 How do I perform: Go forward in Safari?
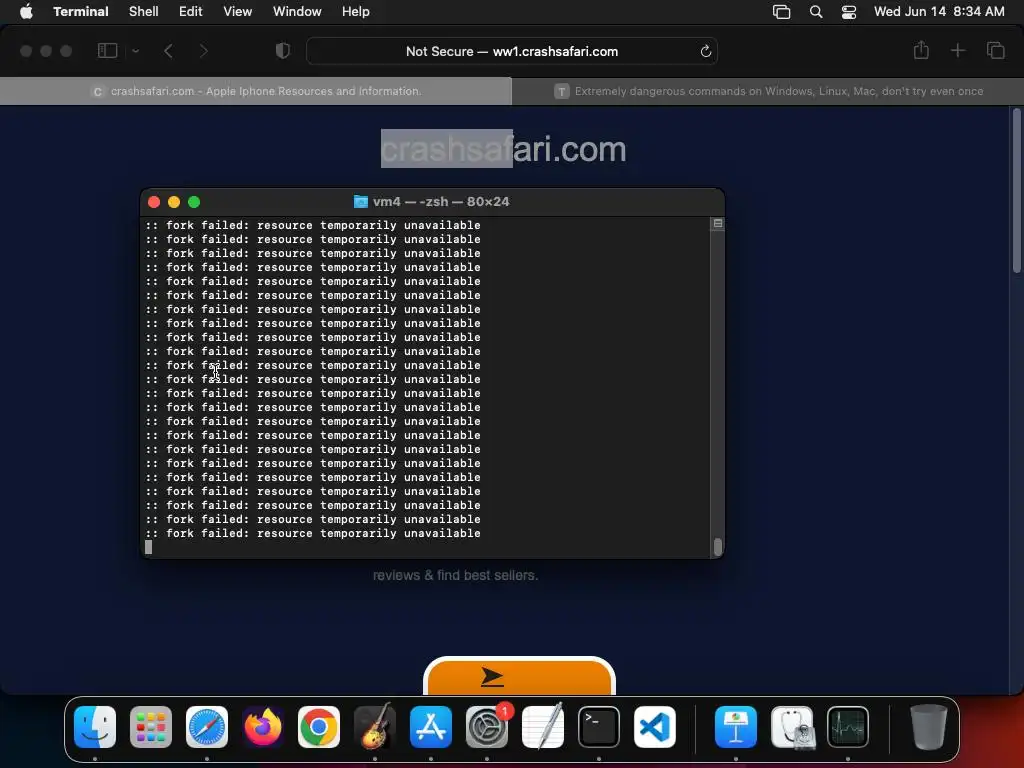[x=204, y=51]
